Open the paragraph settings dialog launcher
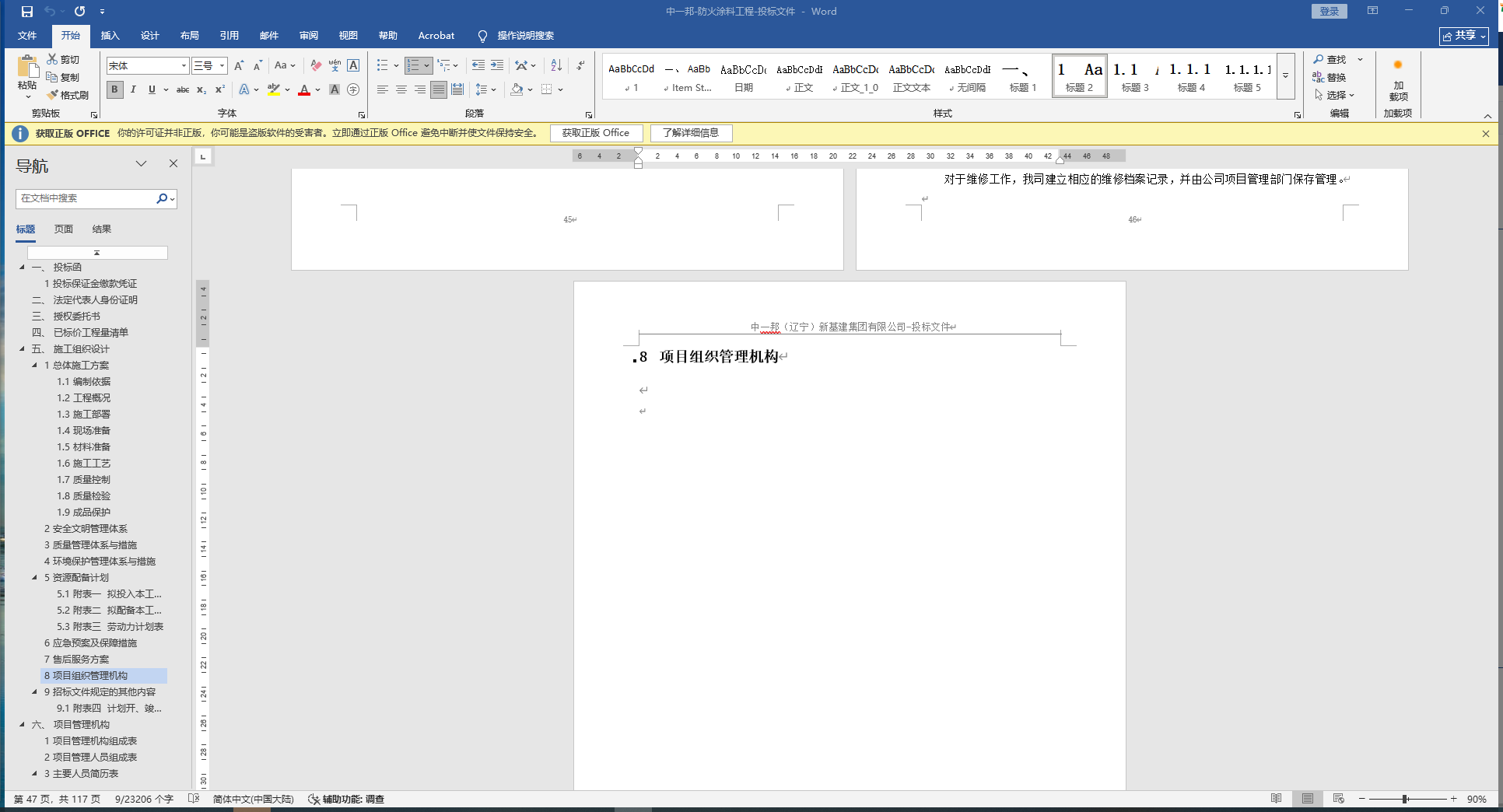1503x812 pixels. tap(589, 114)
